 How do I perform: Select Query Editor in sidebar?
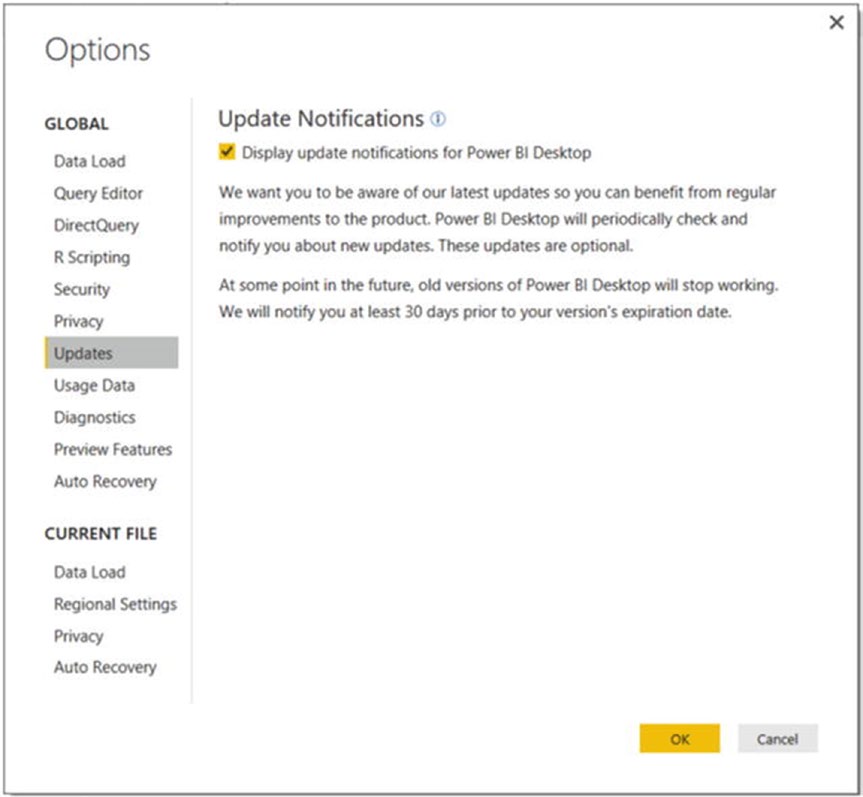point(99,194)
